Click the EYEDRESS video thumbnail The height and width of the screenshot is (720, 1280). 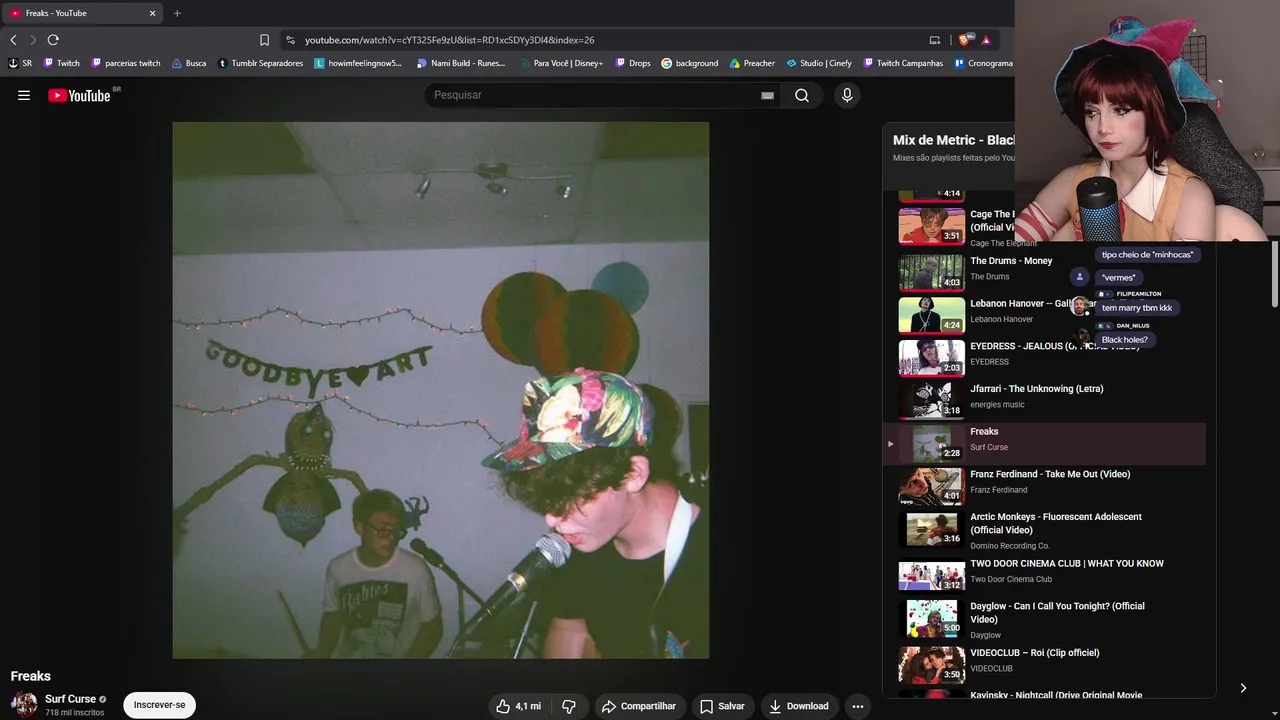(x=932, y=358)
